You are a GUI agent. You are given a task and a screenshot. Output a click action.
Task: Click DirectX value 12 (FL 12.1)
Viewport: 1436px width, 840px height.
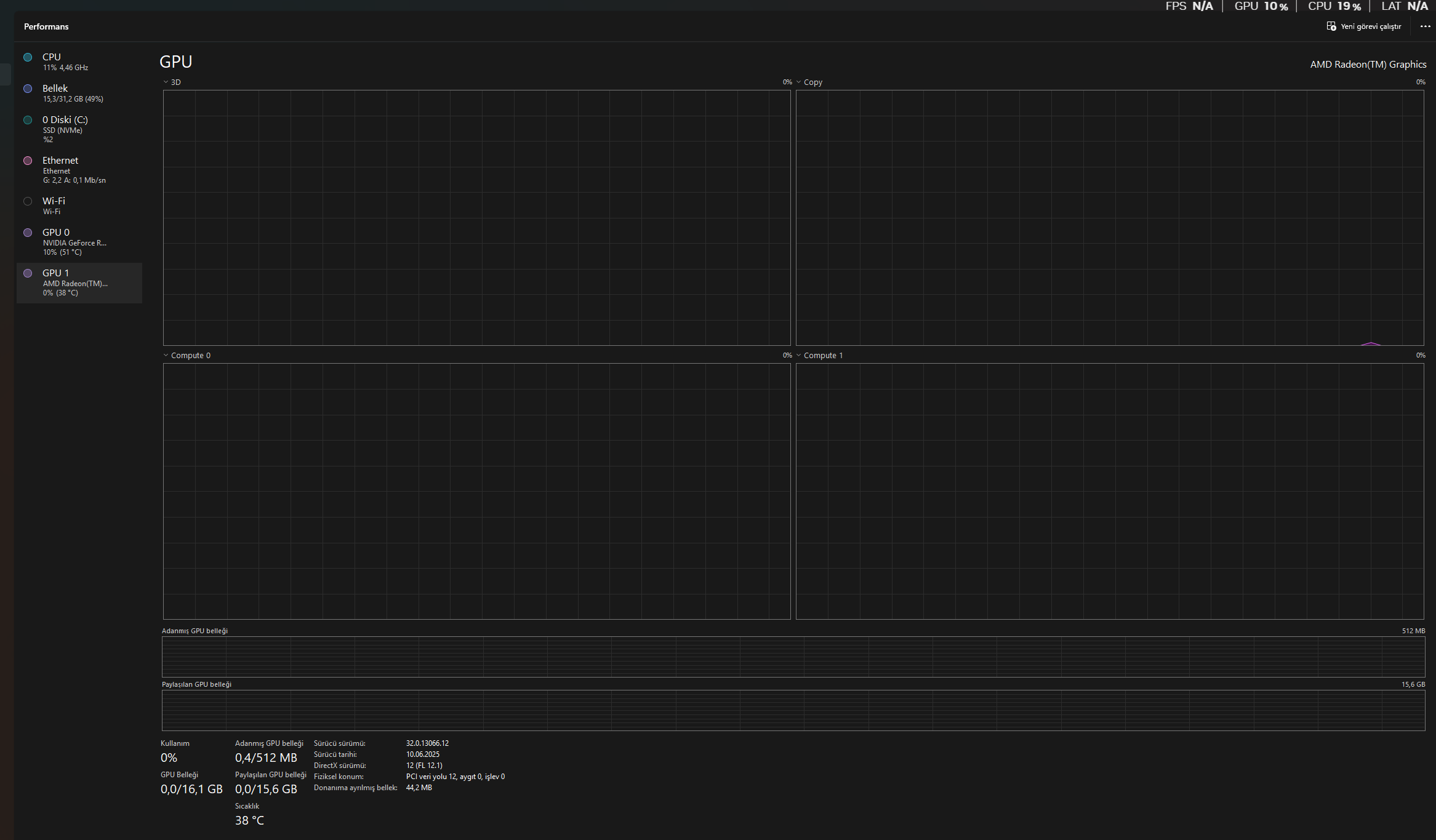pyautogui.click(x=424, y=766)
